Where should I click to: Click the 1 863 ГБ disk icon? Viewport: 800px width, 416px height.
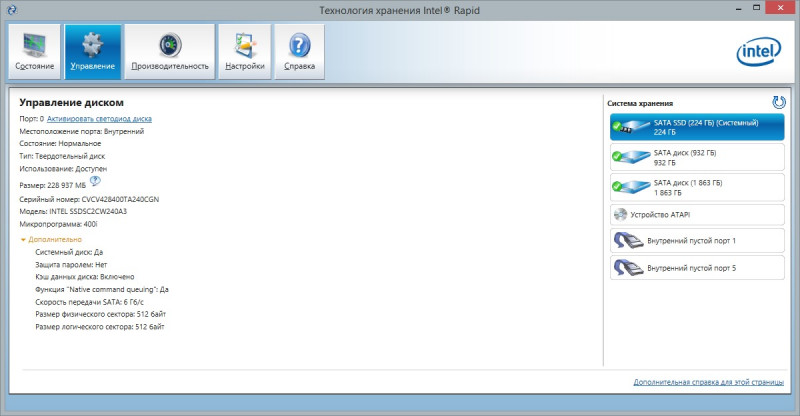(630, 187)
